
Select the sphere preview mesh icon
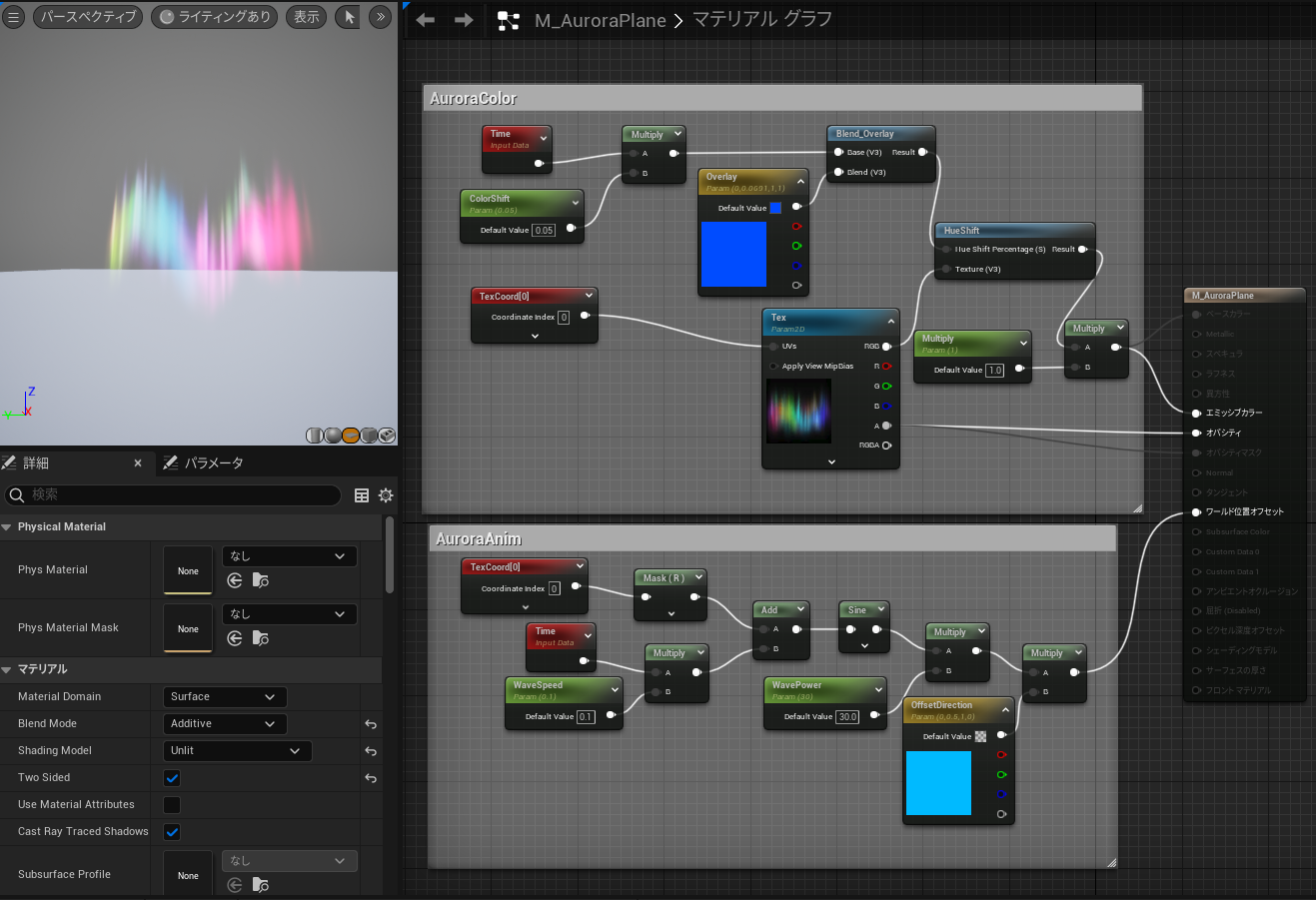(x=332, y=436)
